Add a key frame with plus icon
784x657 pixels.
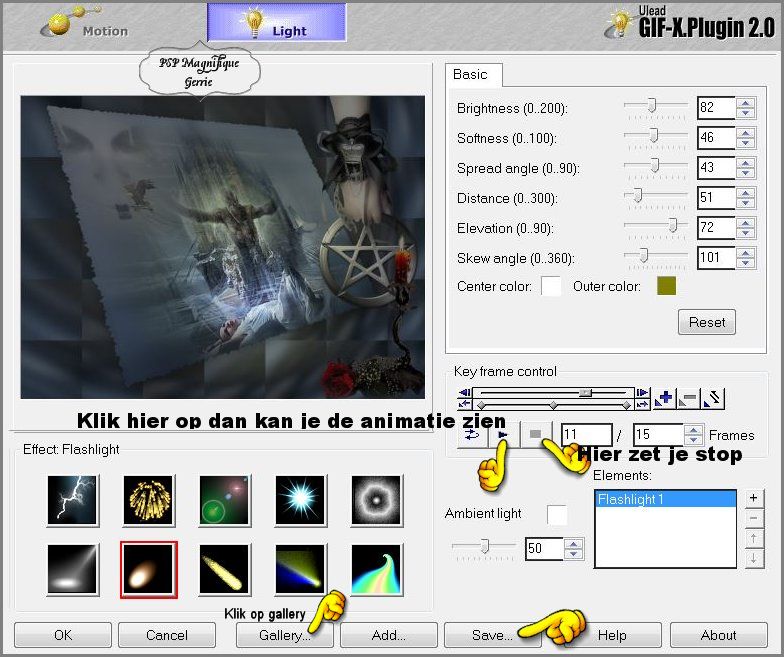coord(664,398)
